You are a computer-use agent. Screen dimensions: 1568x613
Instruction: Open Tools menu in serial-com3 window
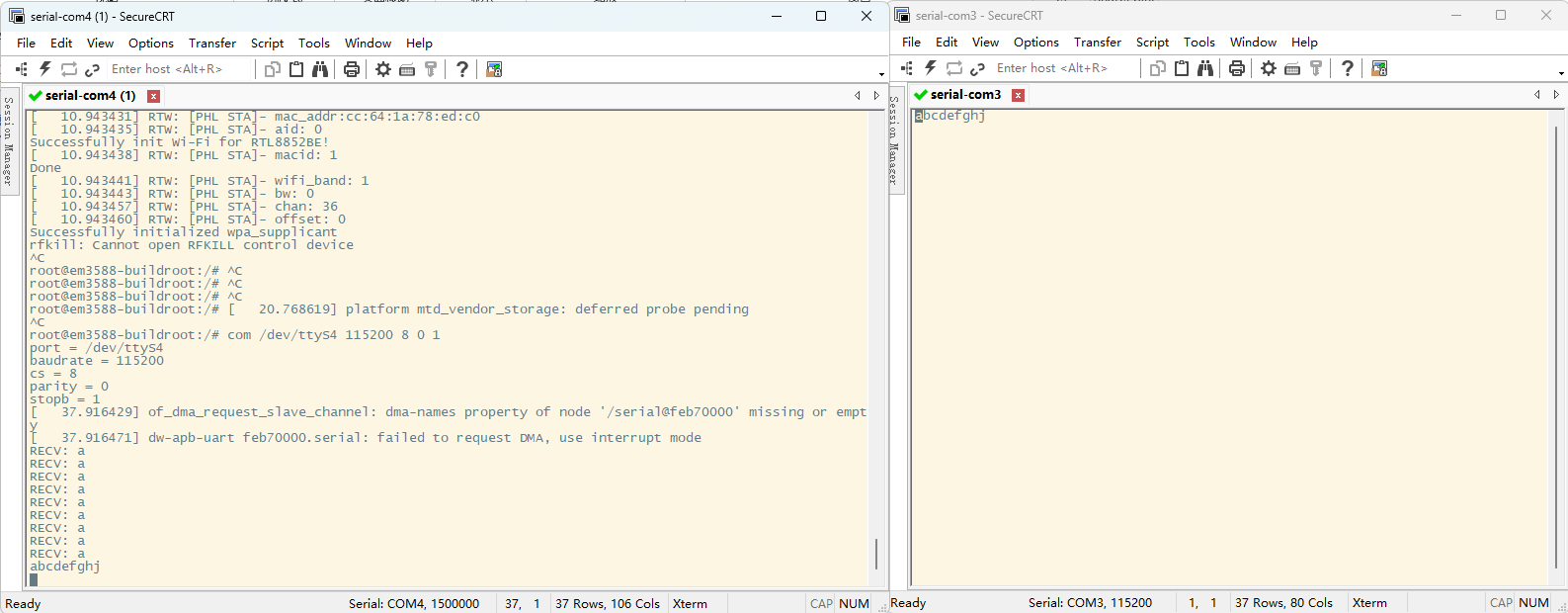tap(1199, 43)
